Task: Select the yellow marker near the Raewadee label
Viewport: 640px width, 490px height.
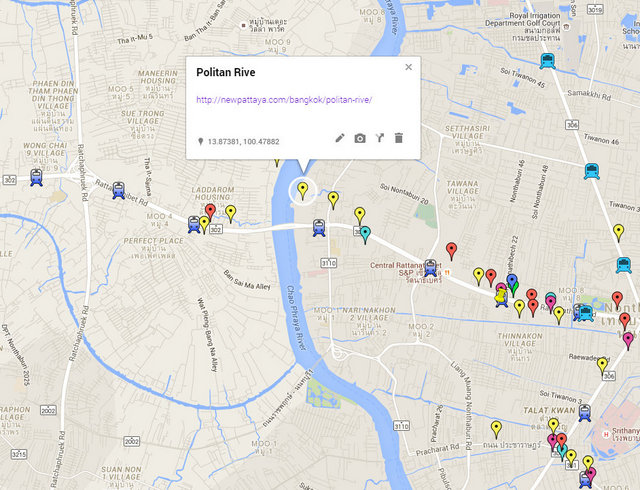Action: click(602, 365)
